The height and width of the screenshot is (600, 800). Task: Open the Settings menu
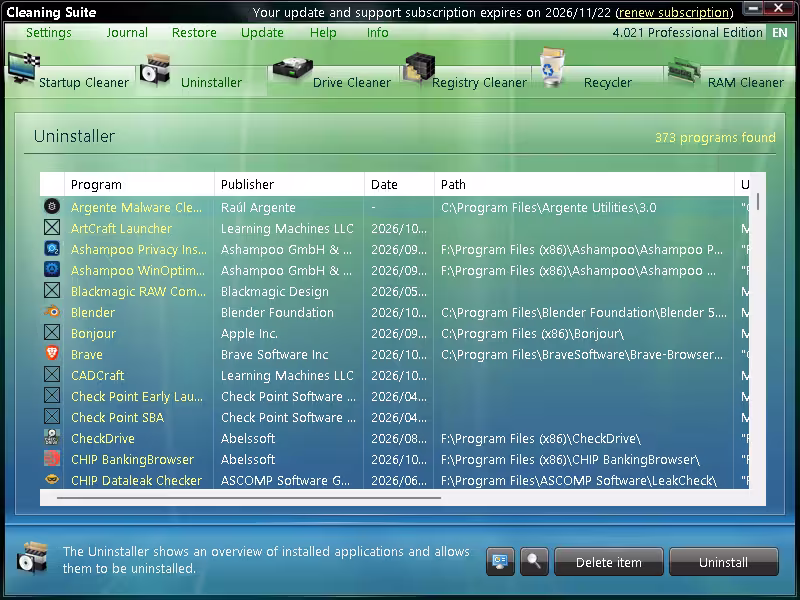click(x=49, y=33)
